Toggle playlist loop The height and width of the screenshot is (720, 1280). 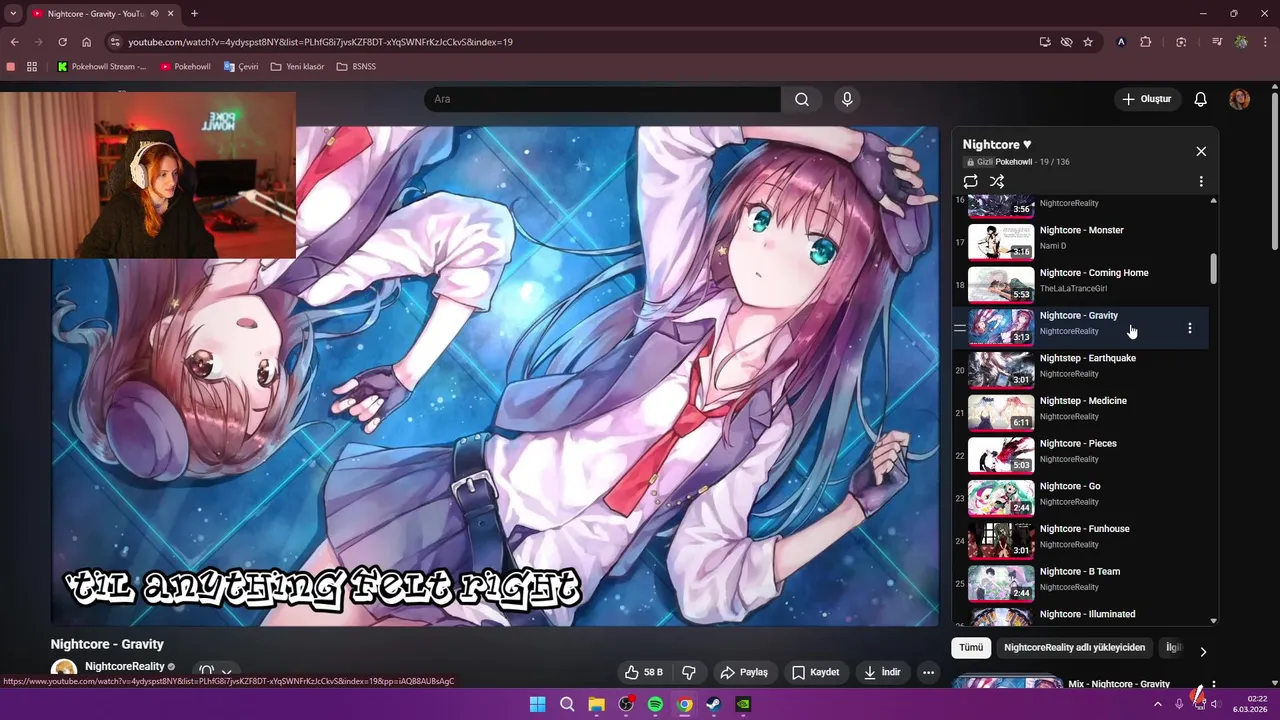point(970,182)
